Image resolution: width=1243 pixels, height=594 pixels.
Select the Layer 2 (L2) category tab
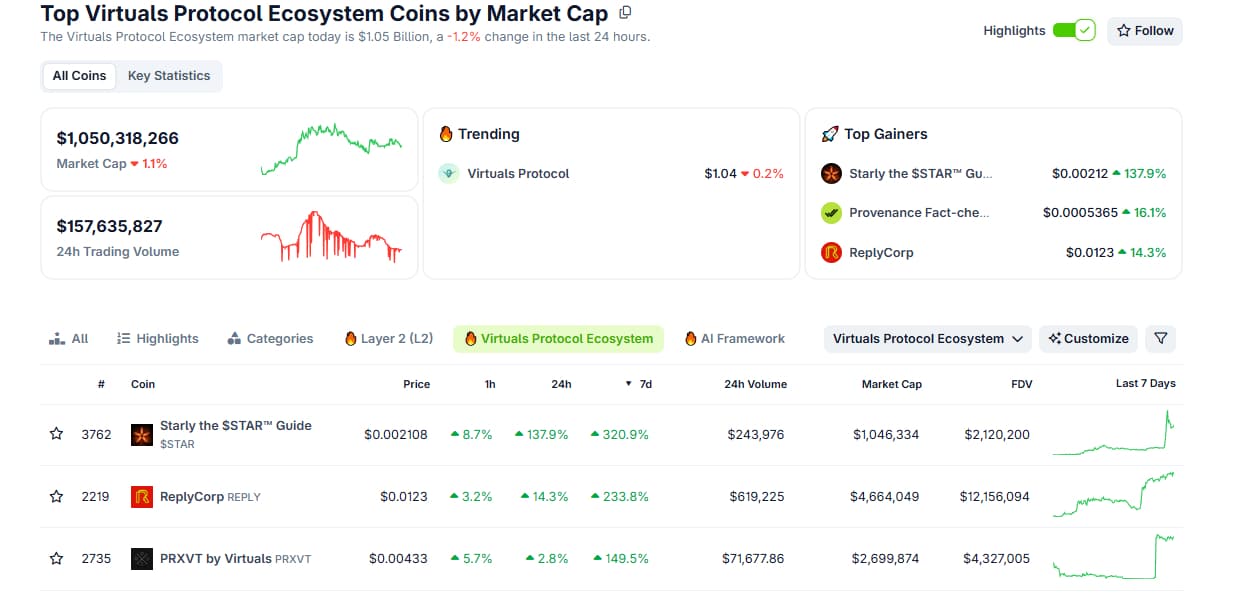(x=389, y=339)
